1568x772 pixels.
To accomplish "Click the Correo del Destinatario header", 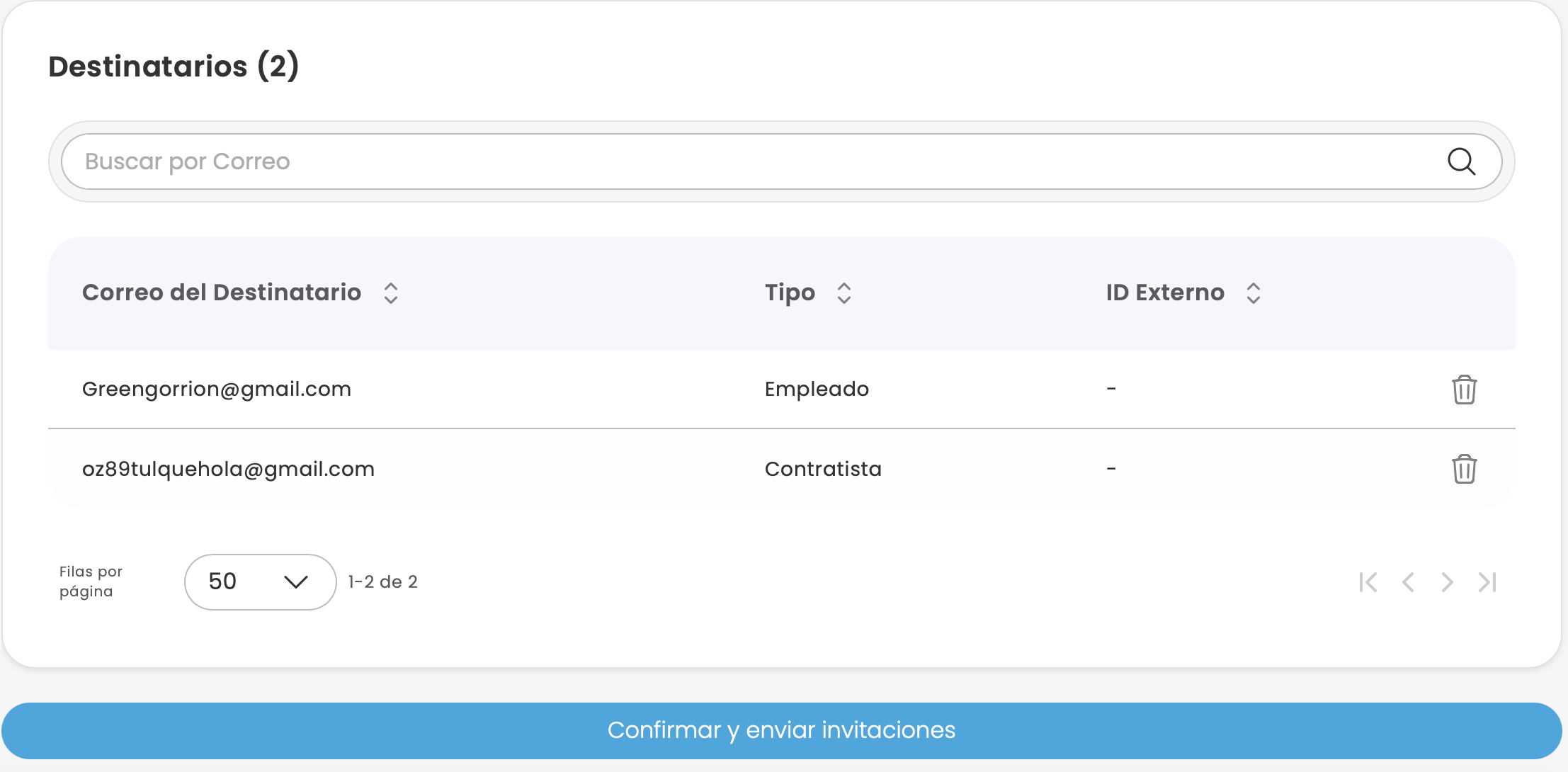I will click(222, 293).
